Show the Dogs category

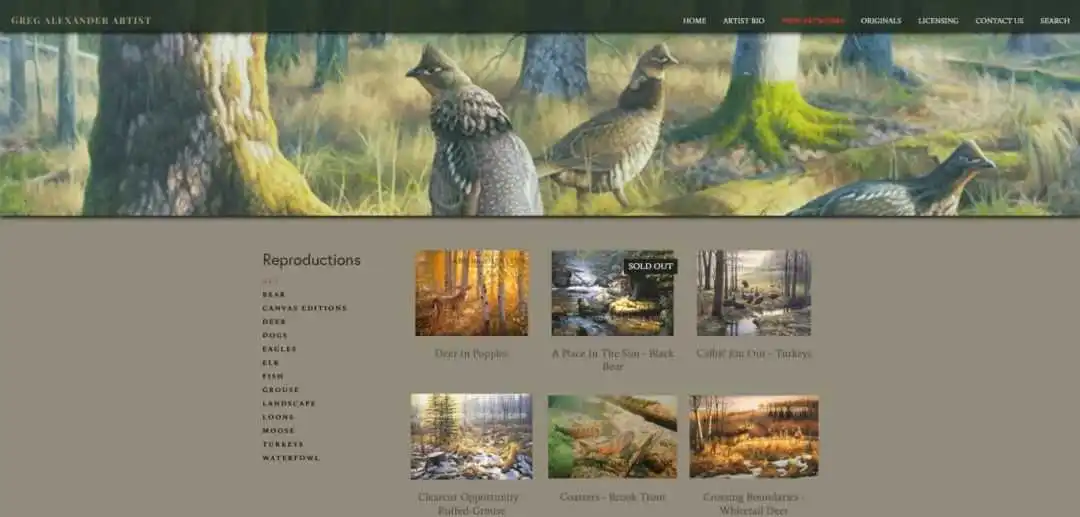(275, 335)
